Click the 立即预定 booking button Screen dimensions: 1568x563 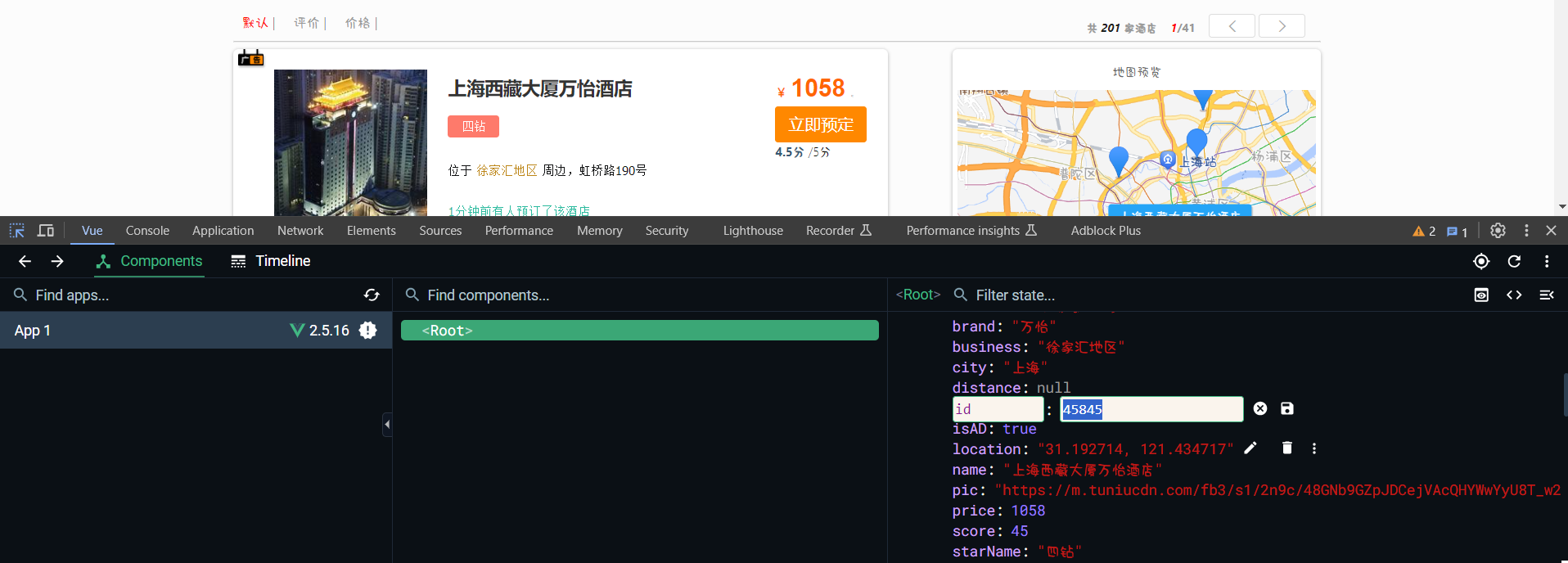[x=821, y=124]
